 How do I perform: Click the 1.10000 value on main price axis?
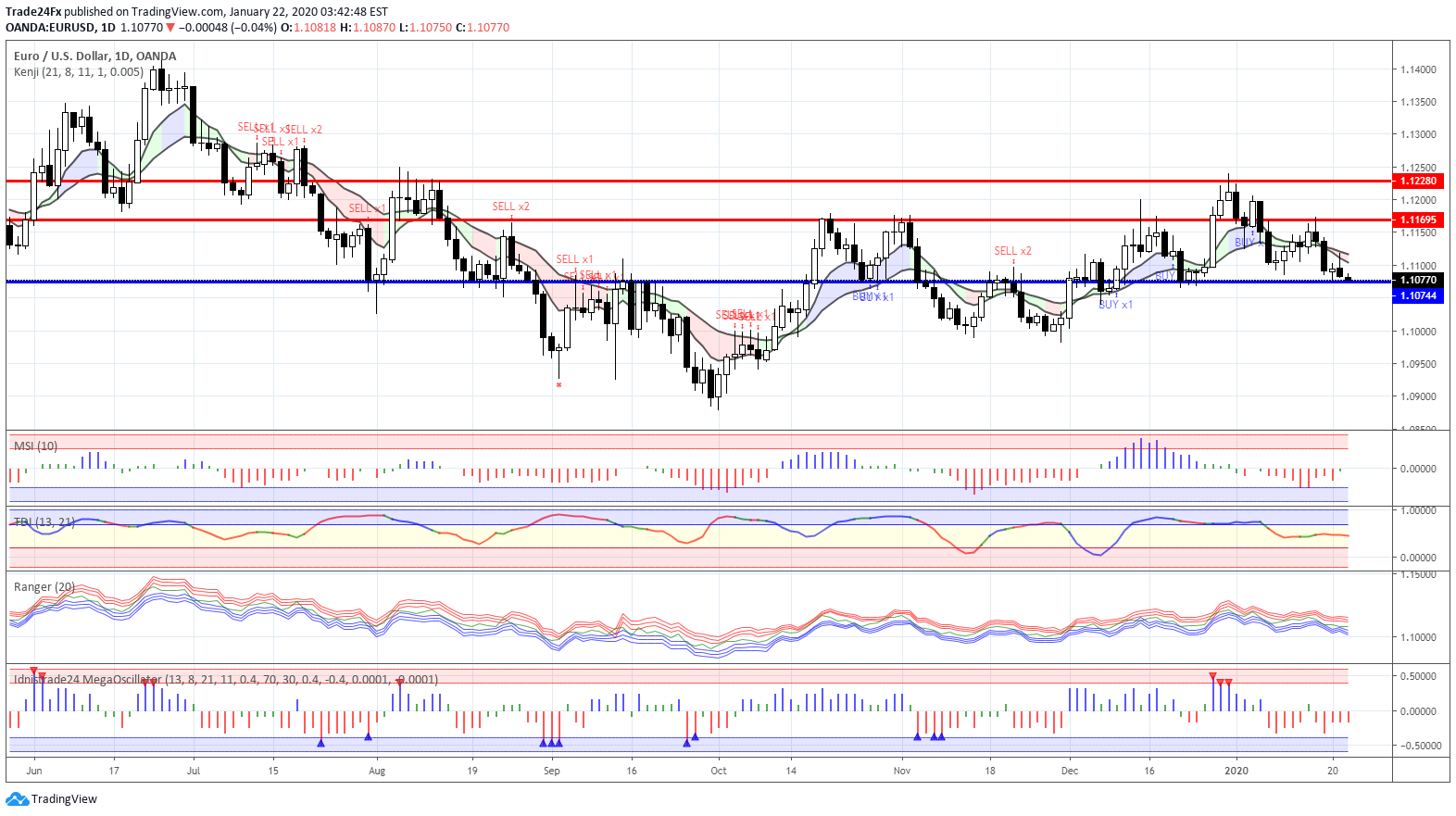(1418, 331)
